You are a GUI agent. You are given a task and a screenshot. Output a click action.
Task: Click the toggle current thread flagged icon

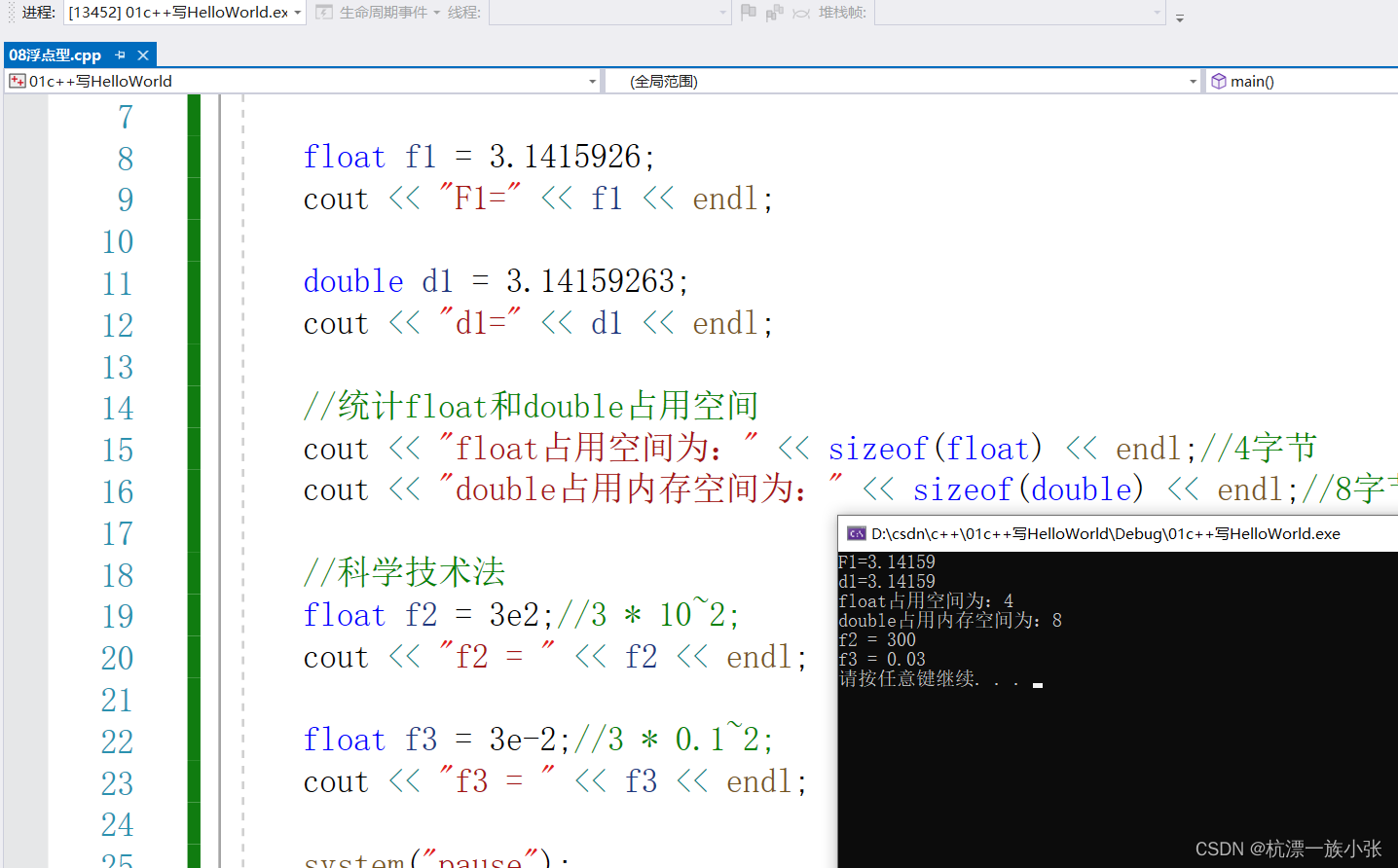click(x=801, y=13)
